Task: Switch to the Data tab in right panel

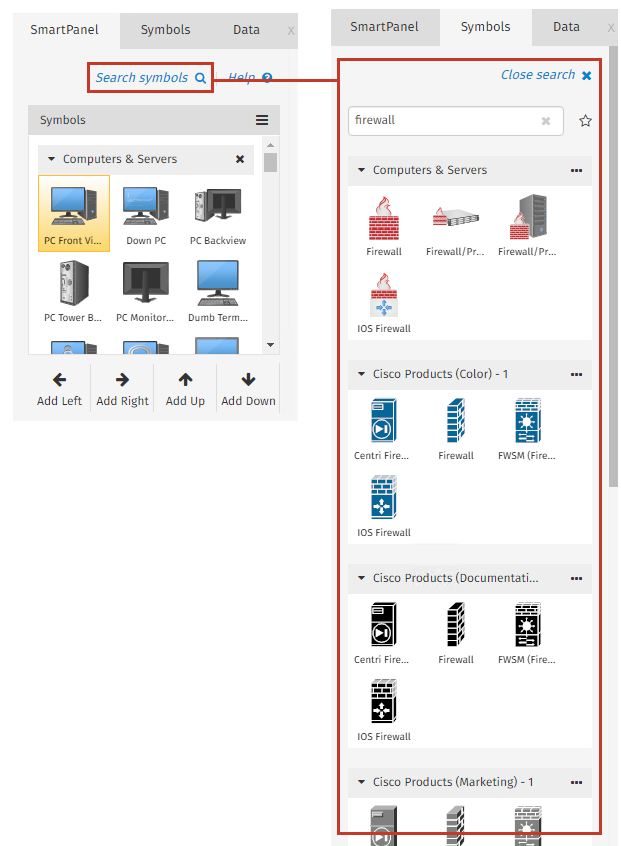Action: pyautogui.click(x=566, y=27)
